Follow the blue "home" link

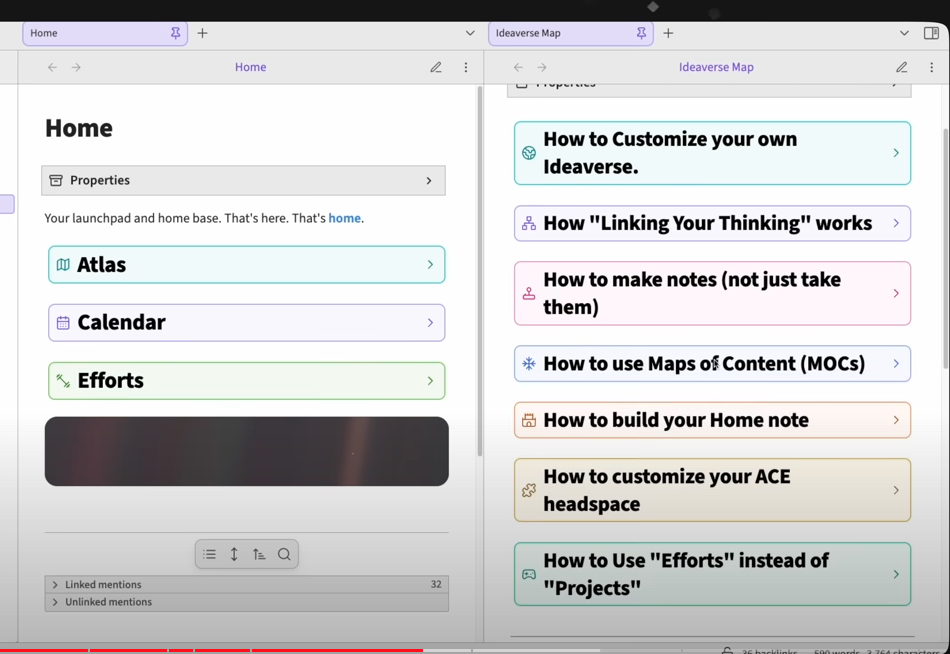(x=345, y=218)
